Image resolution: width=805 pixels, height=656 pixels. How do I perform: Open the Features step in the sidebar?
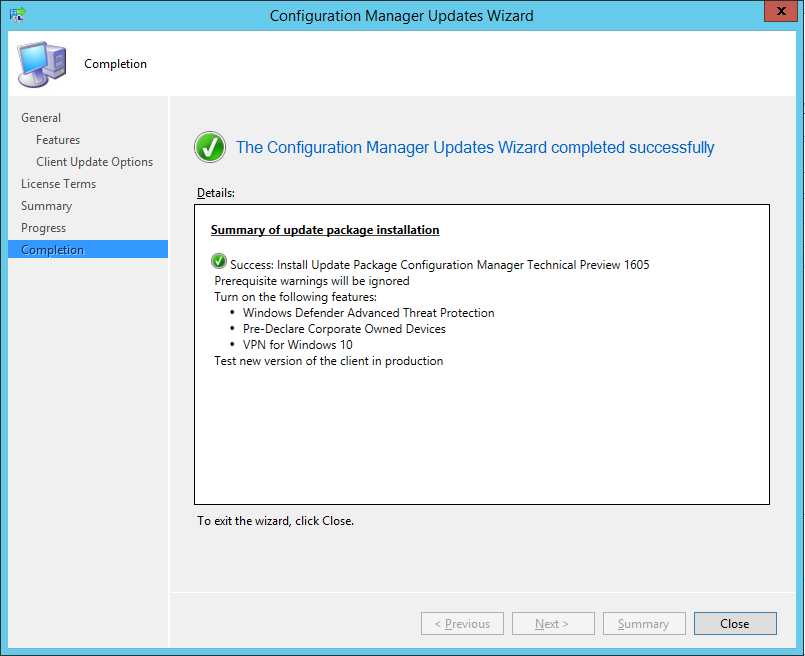(58, 140)
